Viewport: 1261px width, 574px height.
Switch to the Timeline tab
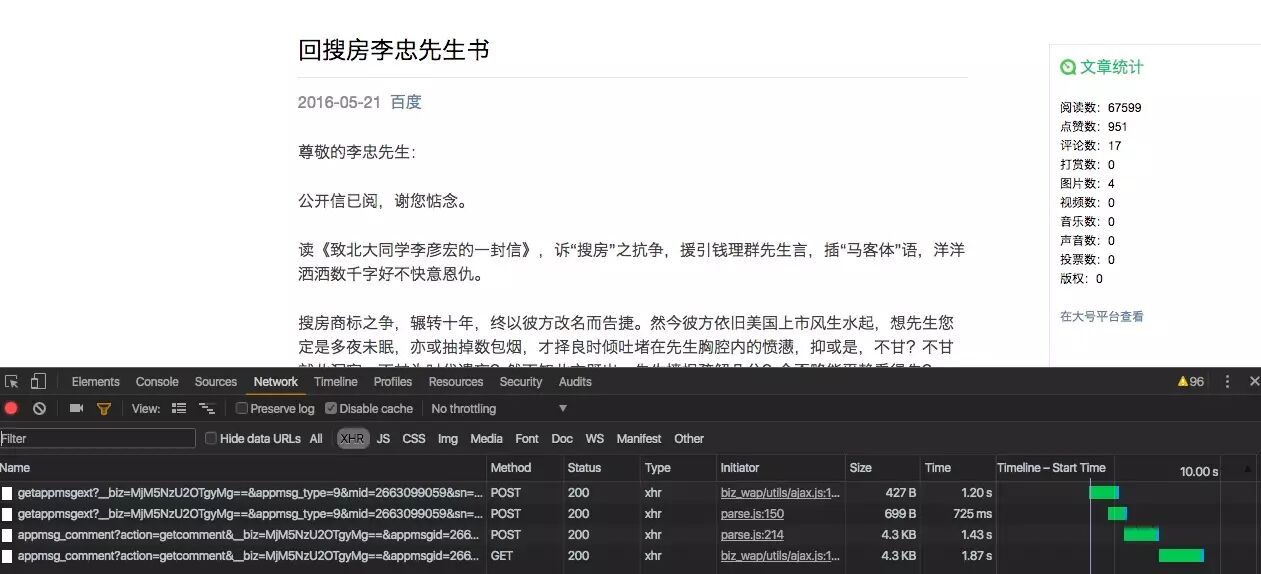(336, 381)
